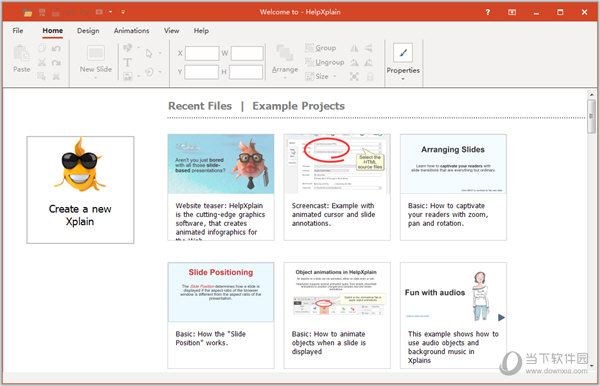Open the Fun with audios example
The width and height of the screenshot is (600, 386).
453,316
